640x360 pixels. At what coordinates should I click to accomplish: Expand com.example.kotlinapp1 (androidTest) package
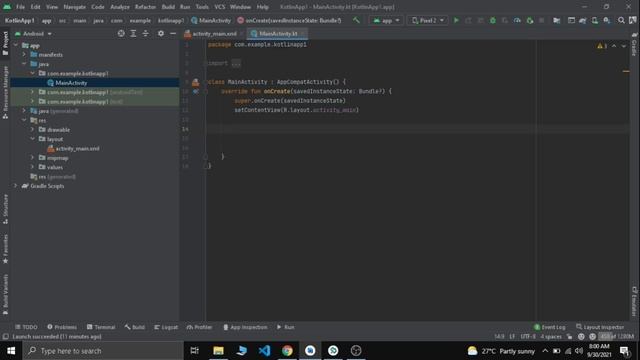pos(32,92)
